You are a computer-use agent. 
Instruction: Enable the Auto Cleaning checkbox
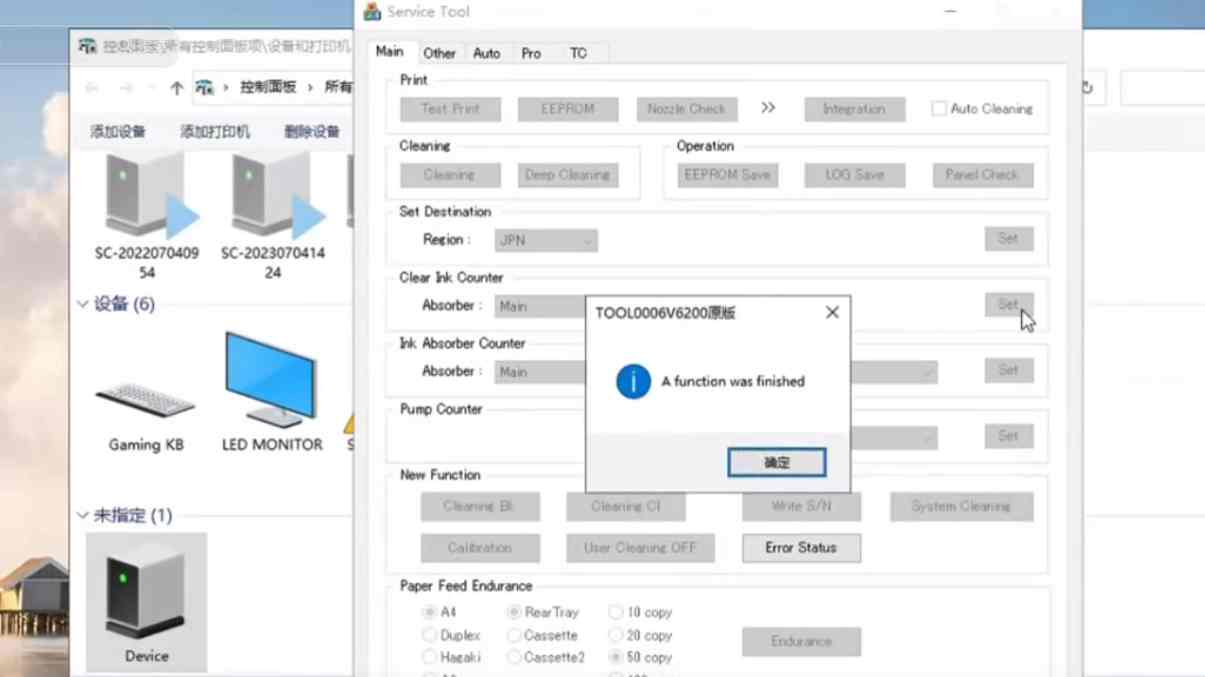click(939, 109)
